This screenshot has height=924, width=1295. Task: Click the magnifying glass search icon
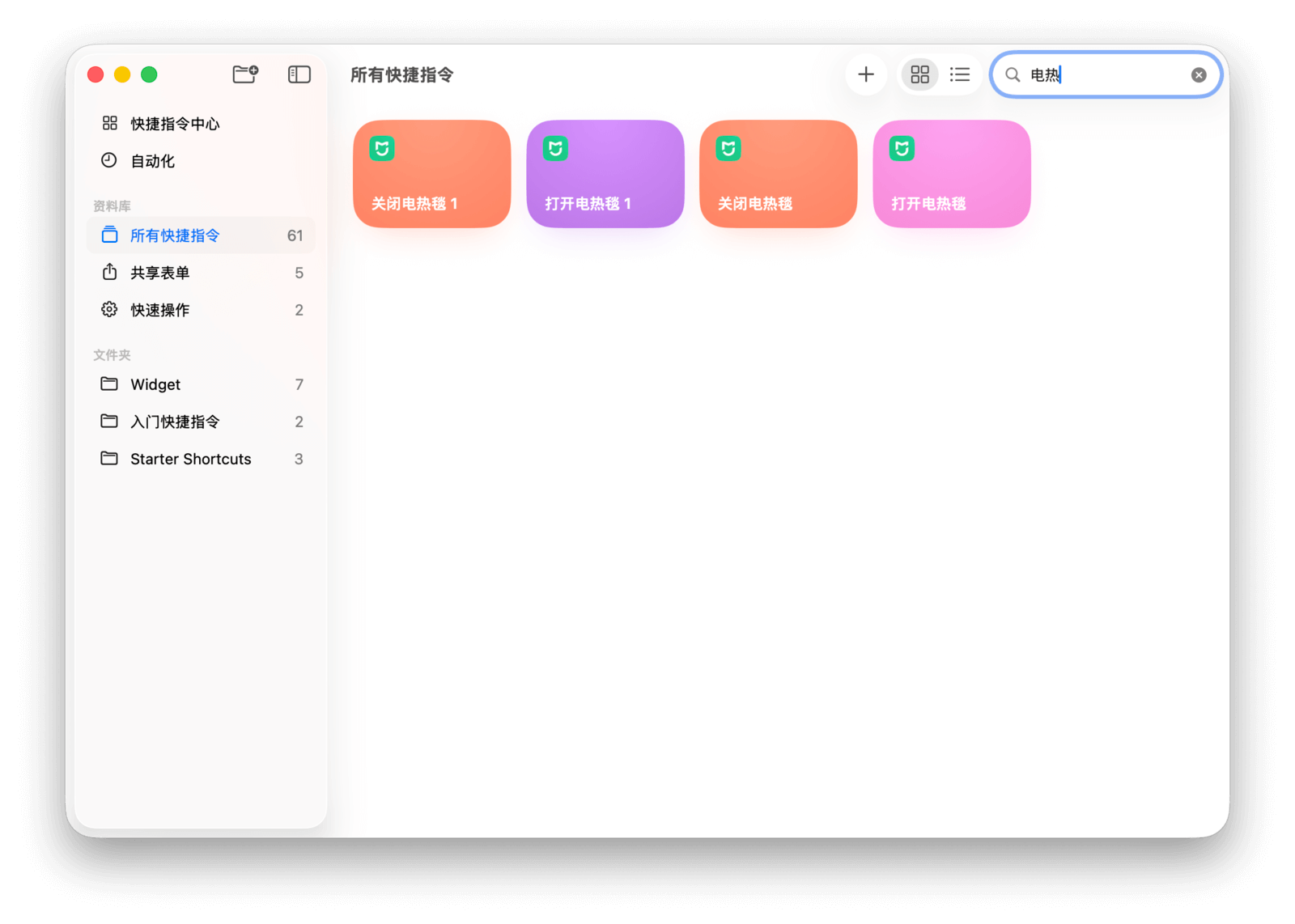(1012, 75)
